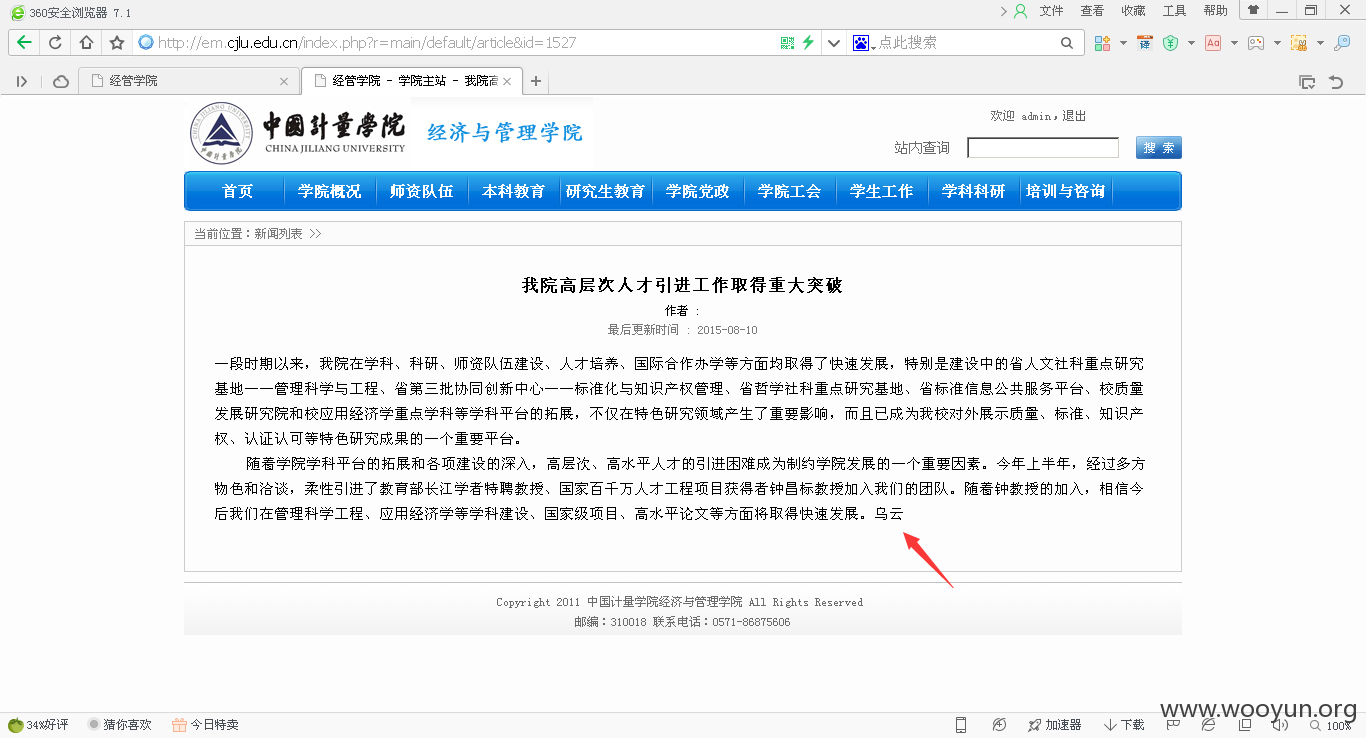Viewport: 1366px width, 738px height.
Task: Open the 工具 menu
Action: point(1174,11)
